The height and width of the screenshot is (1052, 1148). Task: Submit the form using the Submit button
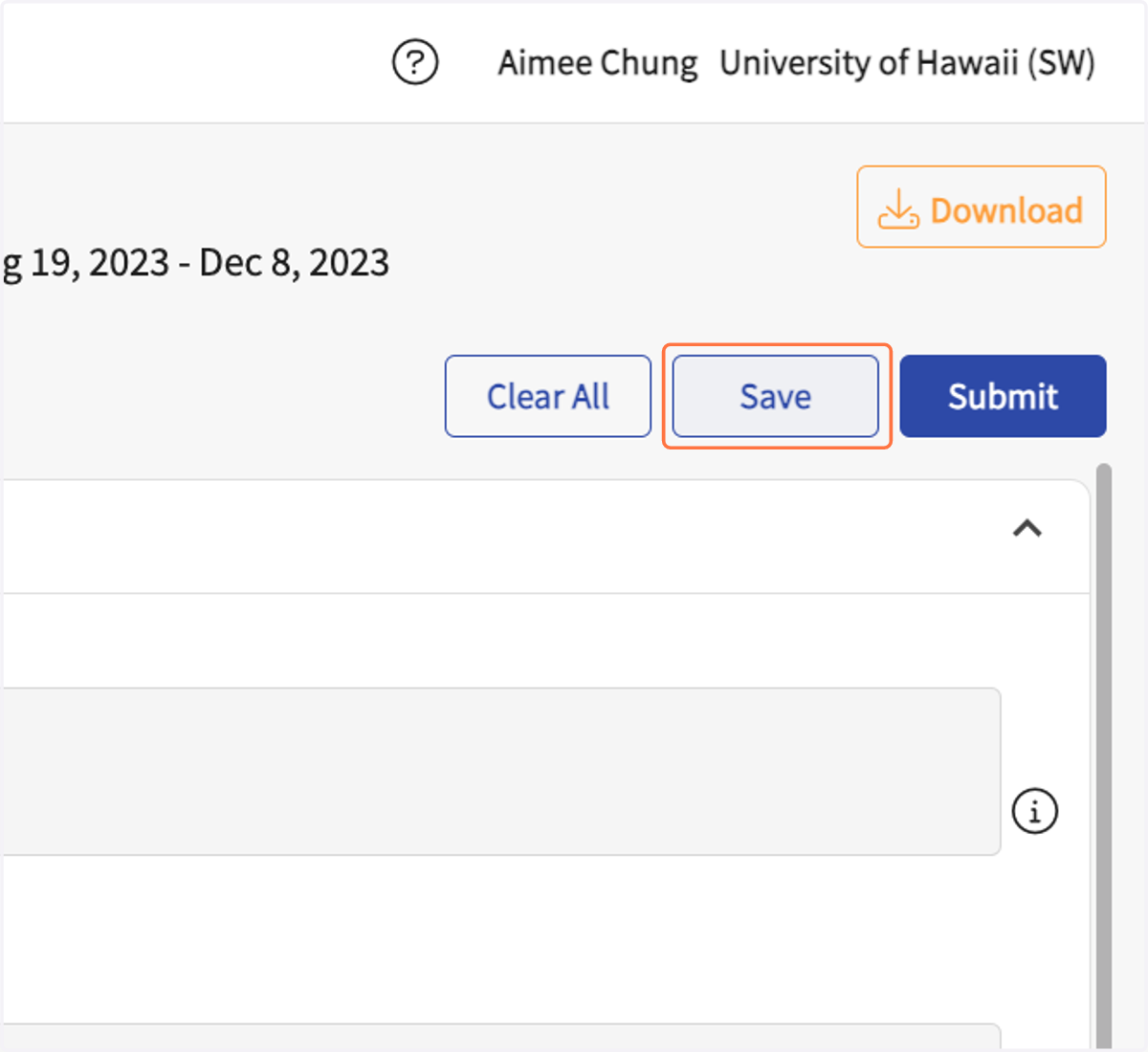[1003, 396]
